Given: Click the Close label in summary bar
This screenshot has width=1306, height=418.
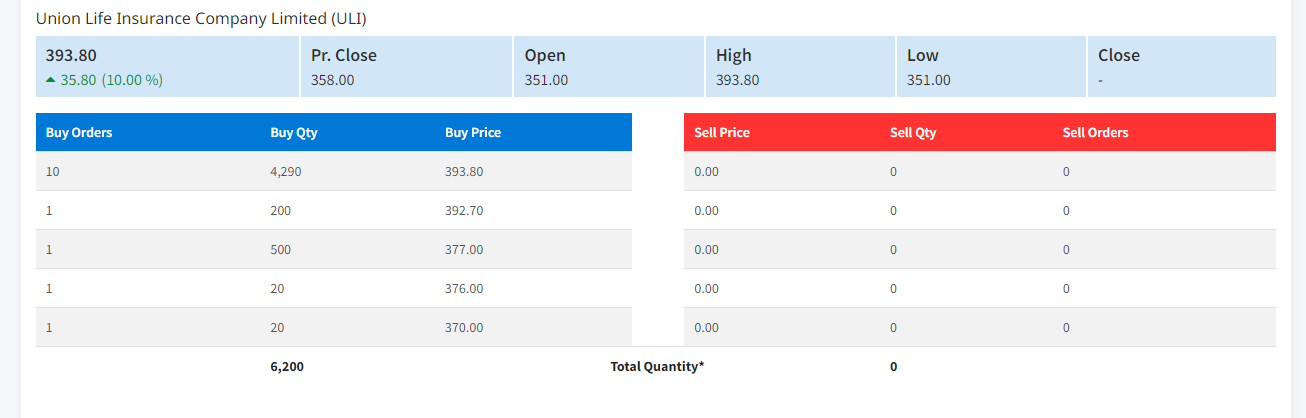Looking at the screenshot, I should (1118, 55).
